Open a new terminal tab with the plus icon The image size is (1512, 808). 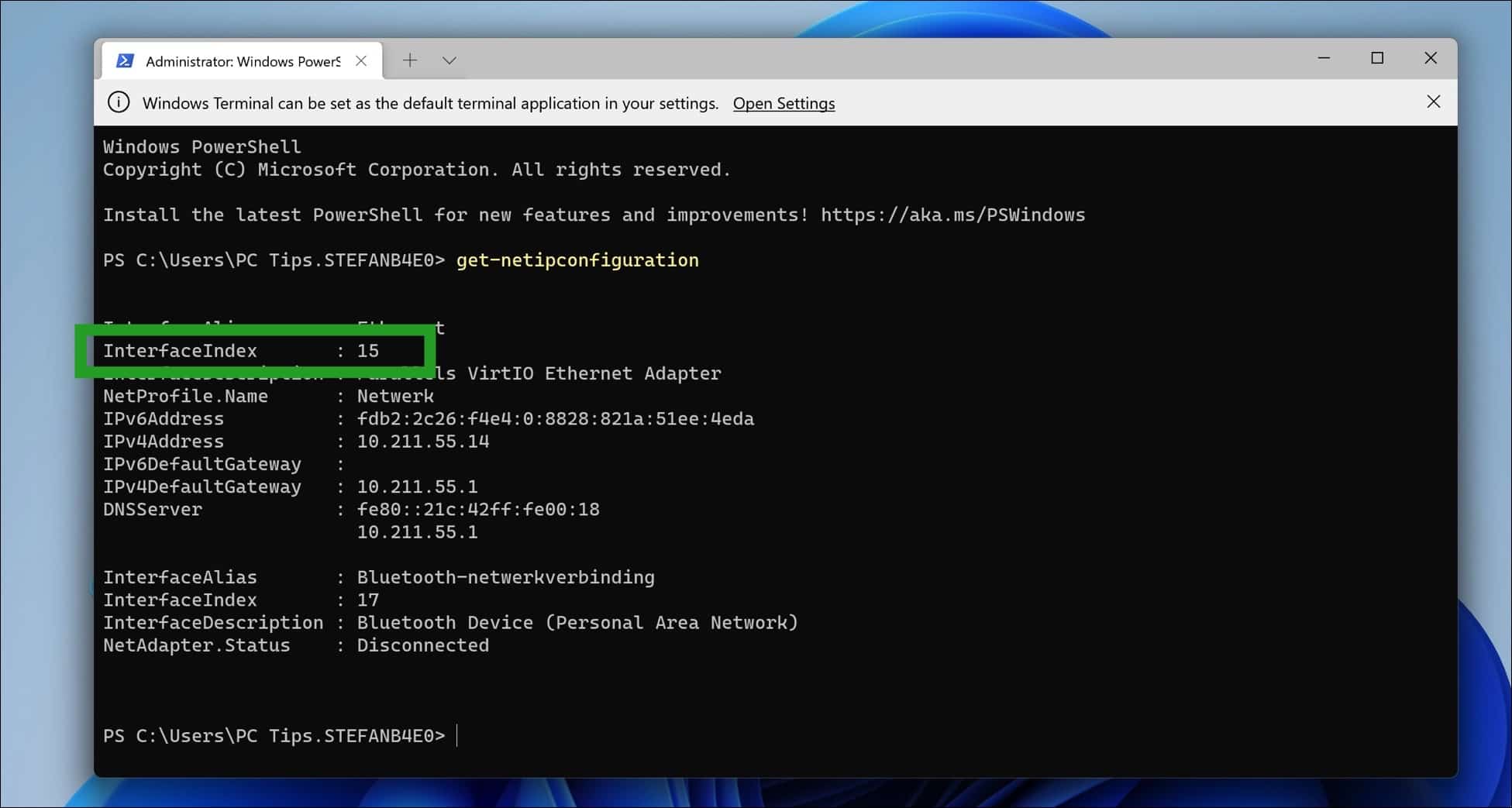tap(410, 60)
